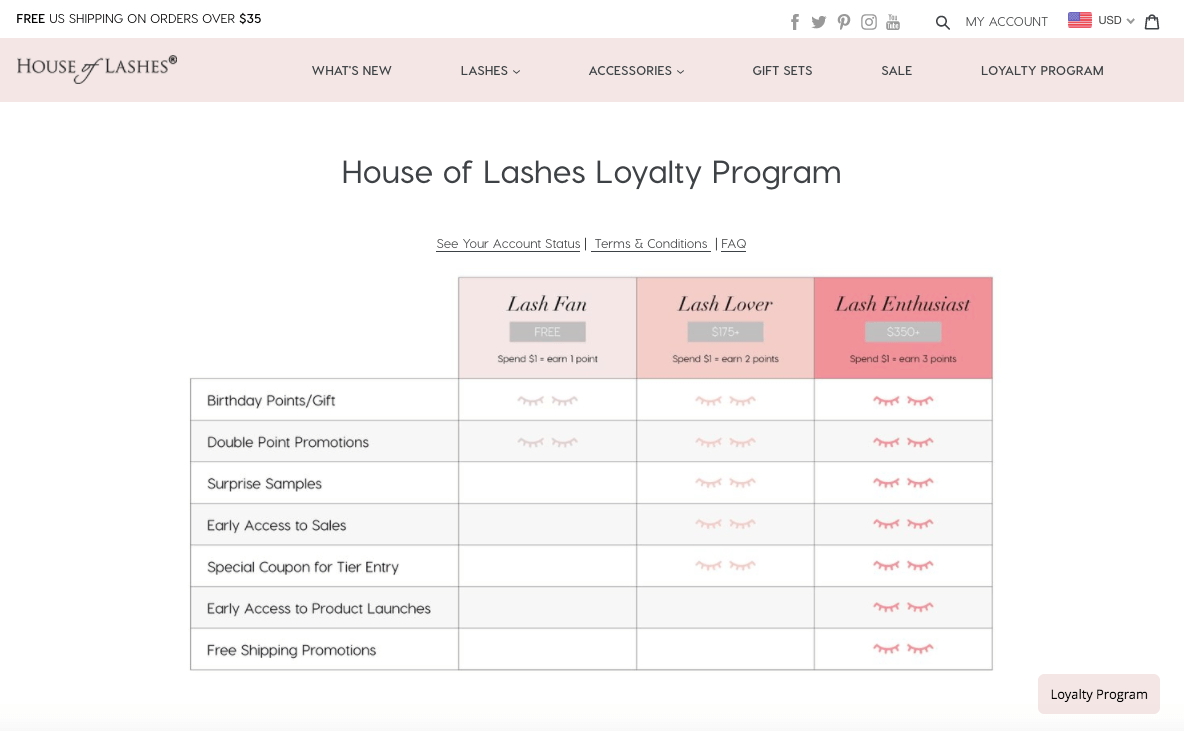Open the Terms & Conditions link
Image resolution: width=1184 pixels, height=731 pixels.
(650, 243)
